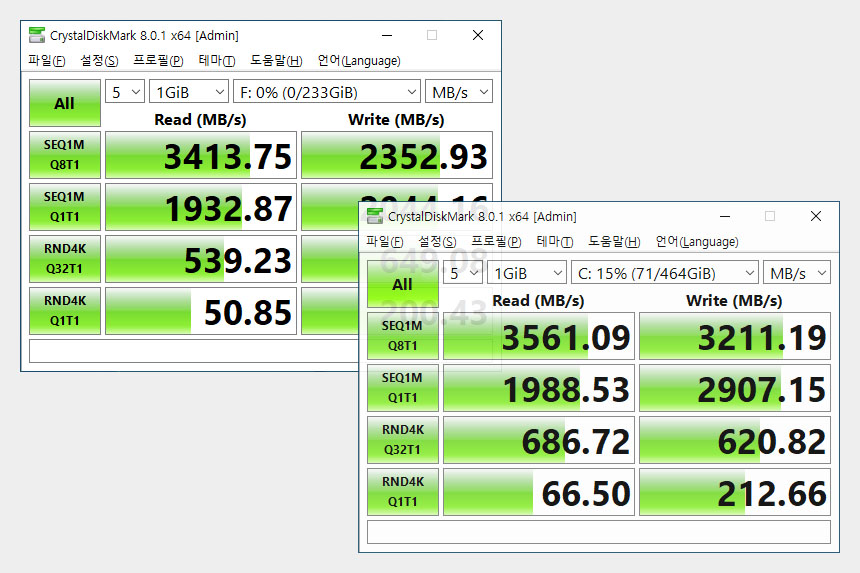Open 언어(Language) menu in F: drive window

[359, 60]
